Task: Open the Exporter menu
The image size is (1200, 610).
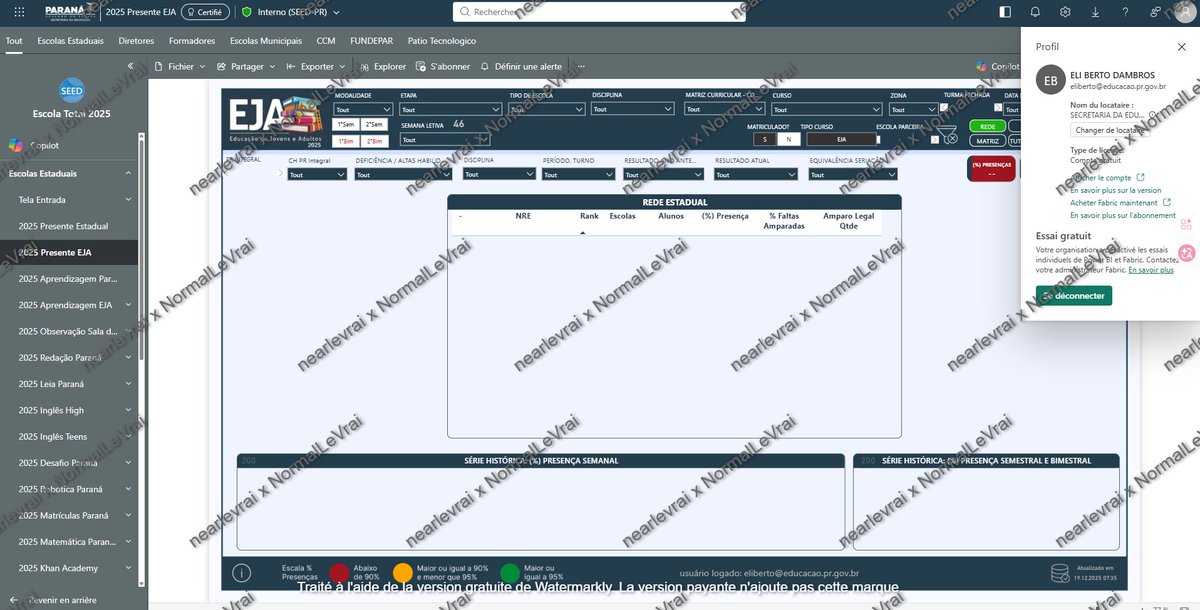Action: 316,67
